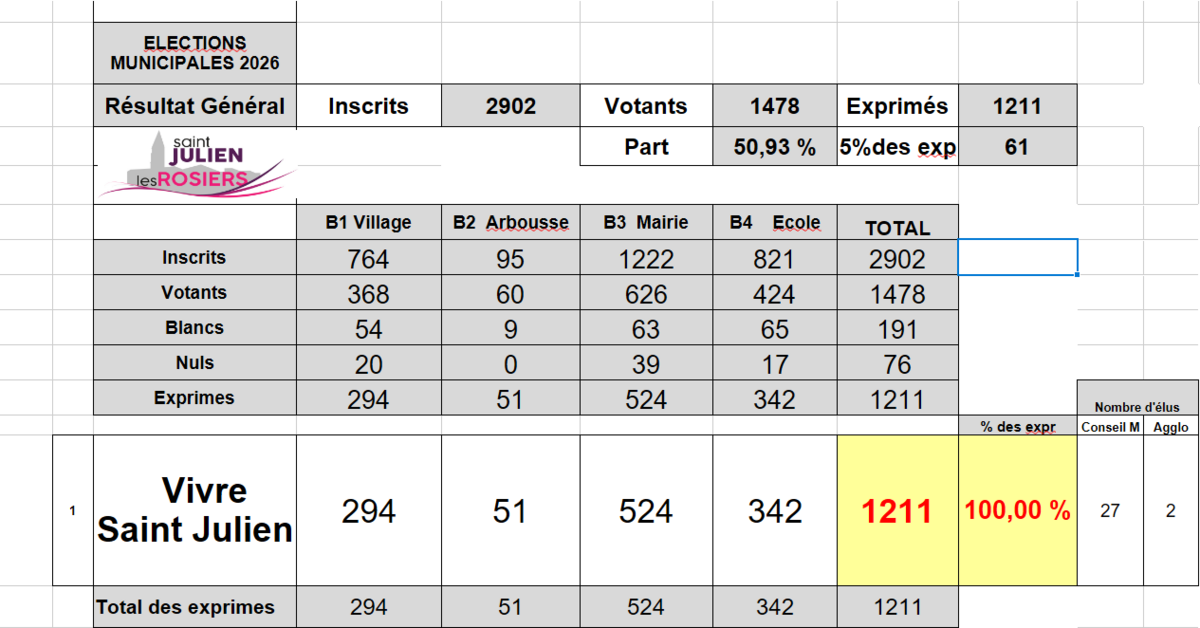The image size is (1200, 628).
Task: Select the '5%des exp' label cell
Action: pos(897,147)
